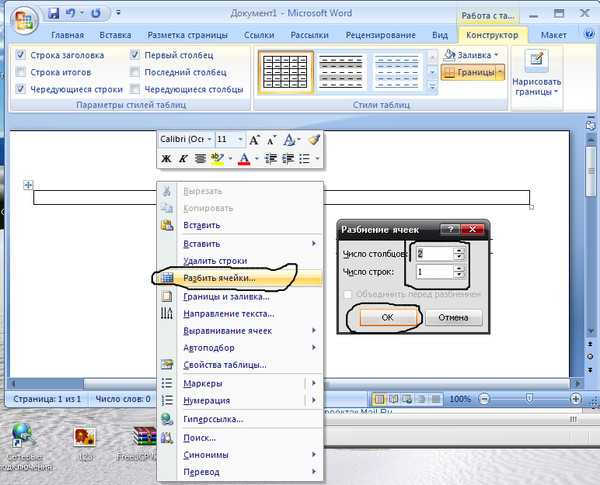Screen dimensions: 600x485
Task: Center text using mini toolbar icon
Action: pos(200,158)
